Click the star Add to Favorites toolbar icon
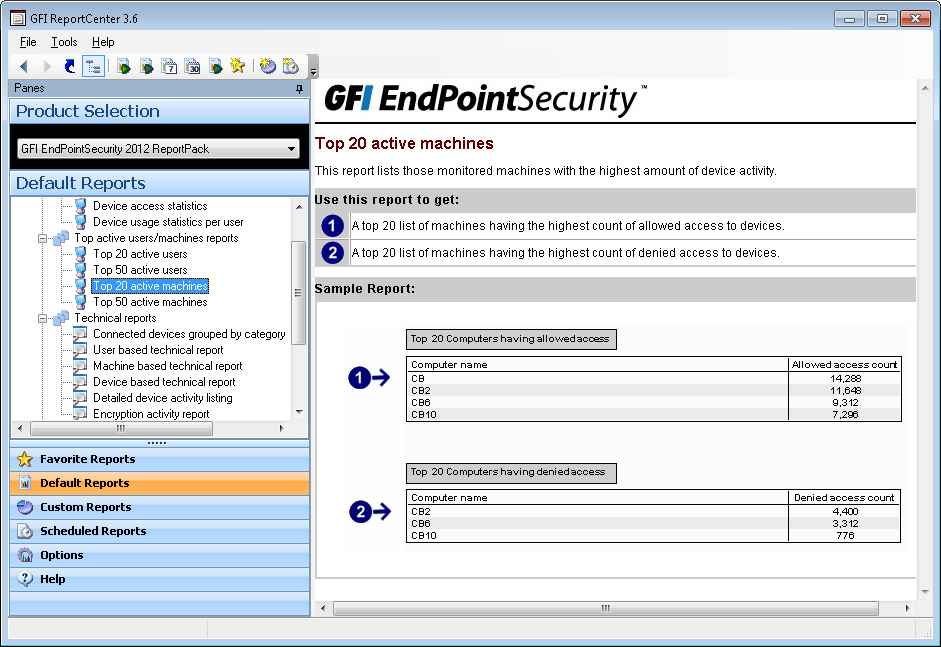 click(237, 66)
